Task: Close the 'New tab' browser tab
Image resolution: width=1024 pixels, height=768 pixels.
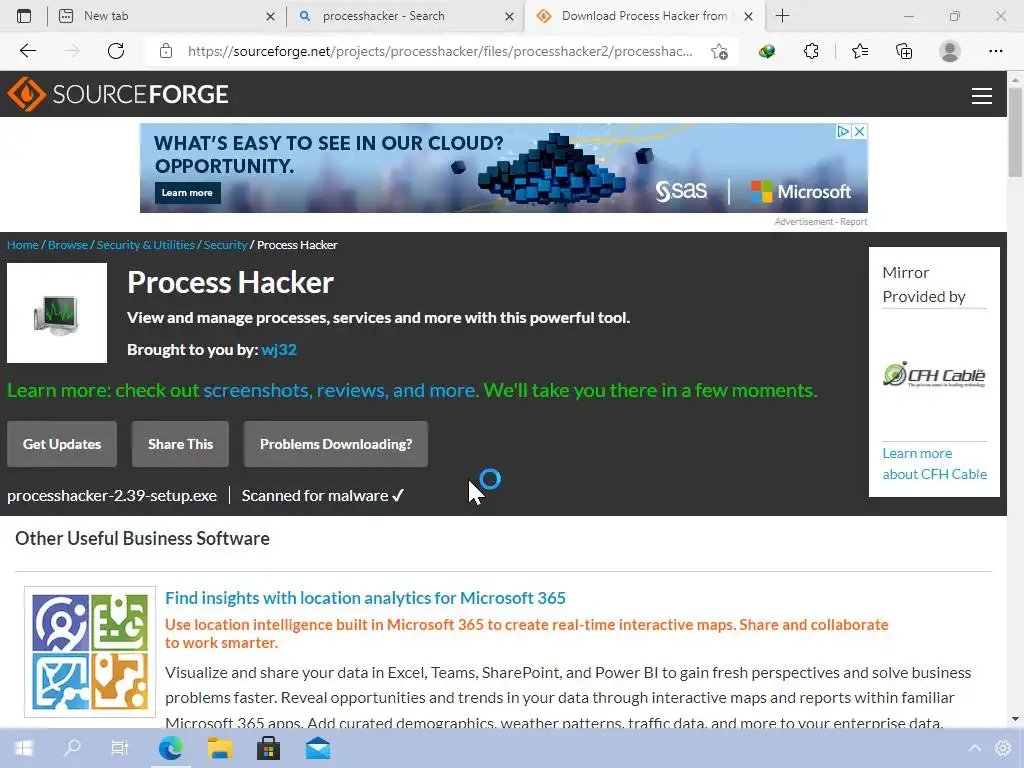Action: (x=270, y=16)
